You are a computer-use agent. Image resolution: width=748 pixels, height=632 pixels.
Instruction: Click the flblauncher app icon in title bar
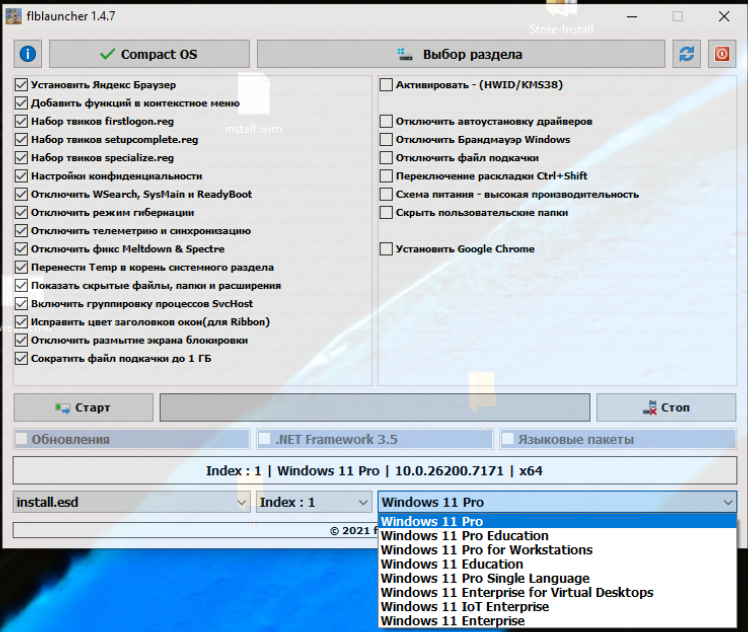point(13,16)
